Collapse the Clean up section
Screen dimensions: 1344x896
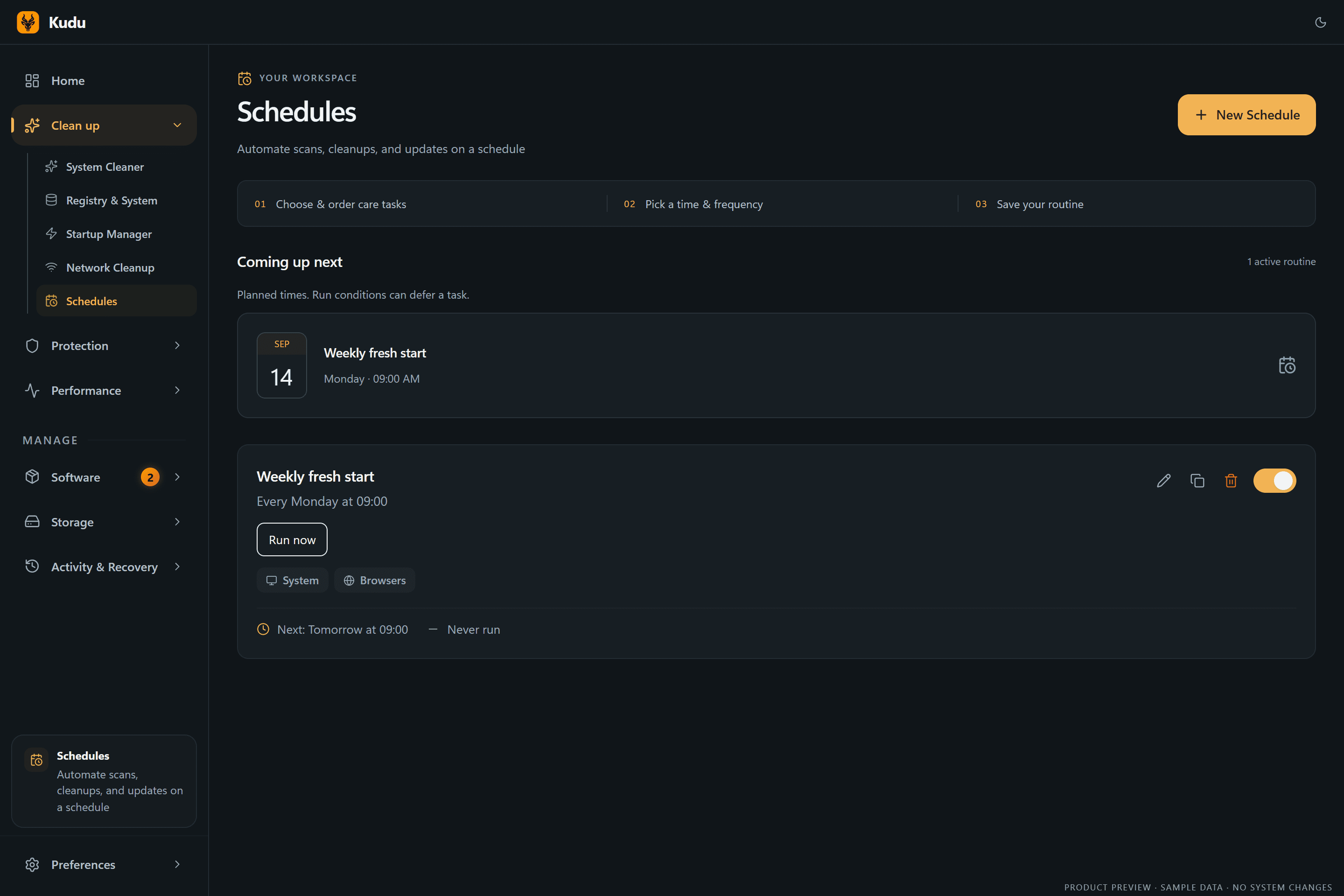point(177,125)
